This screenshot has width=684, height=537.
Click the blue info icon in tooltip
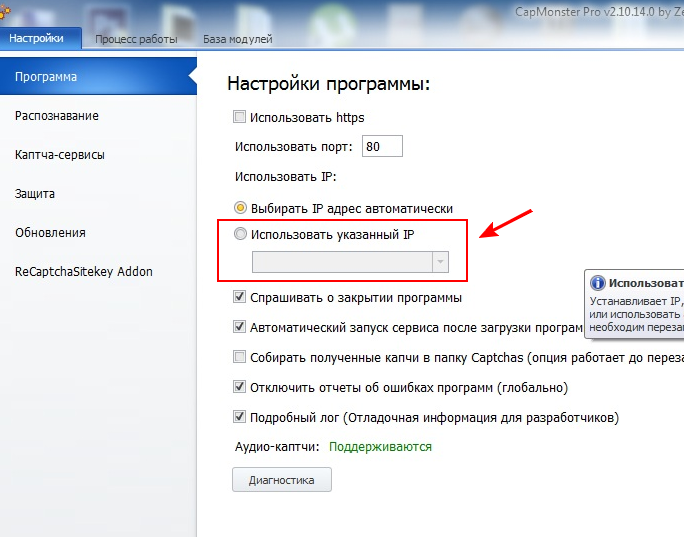tap(597, 283)
